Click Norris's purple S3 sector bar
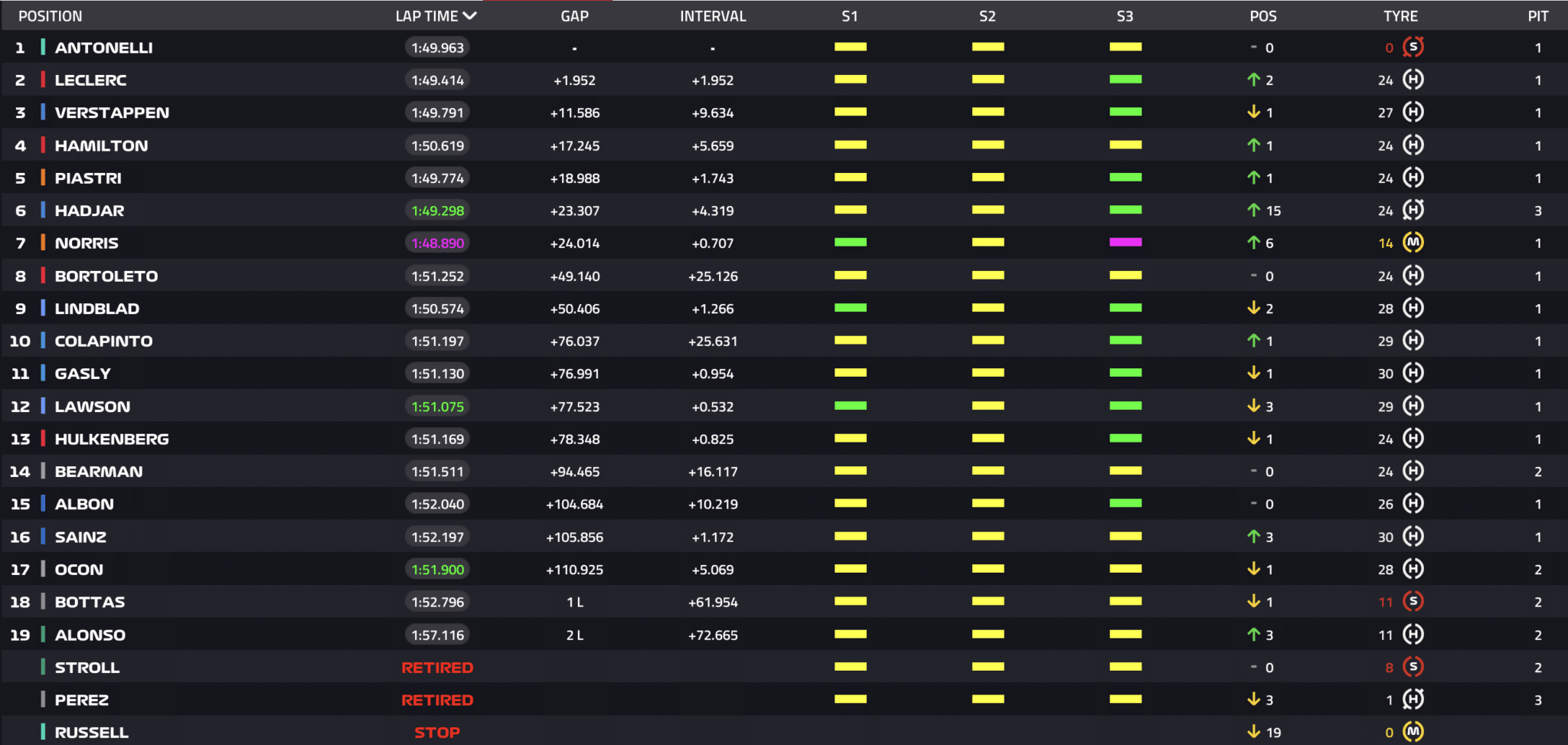The height and width of the screenshot is (745, 1568). click(x=1125, y=242)
